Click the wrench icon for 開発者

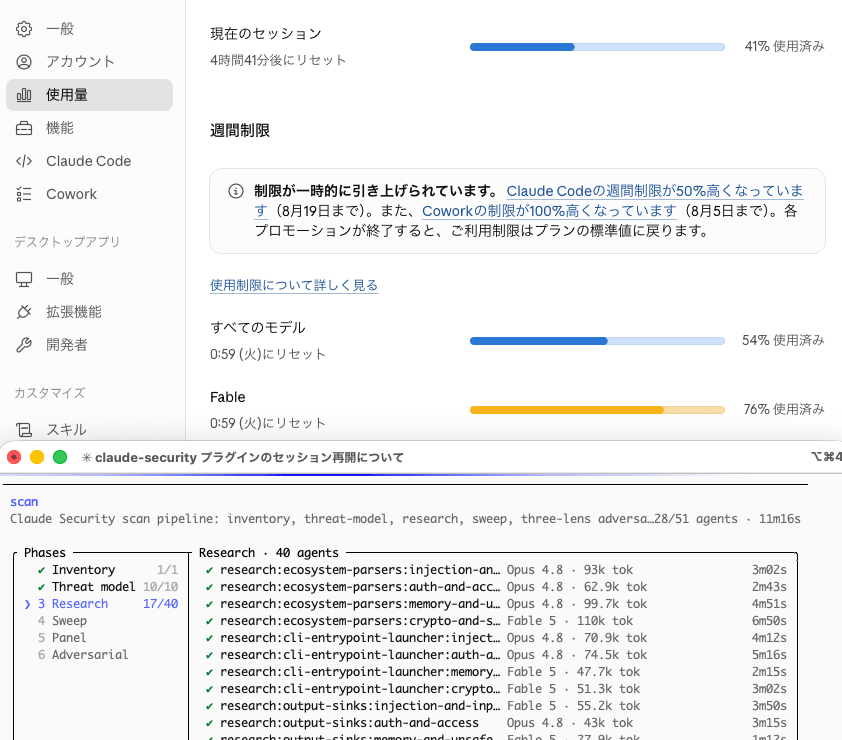coord(24,345)
